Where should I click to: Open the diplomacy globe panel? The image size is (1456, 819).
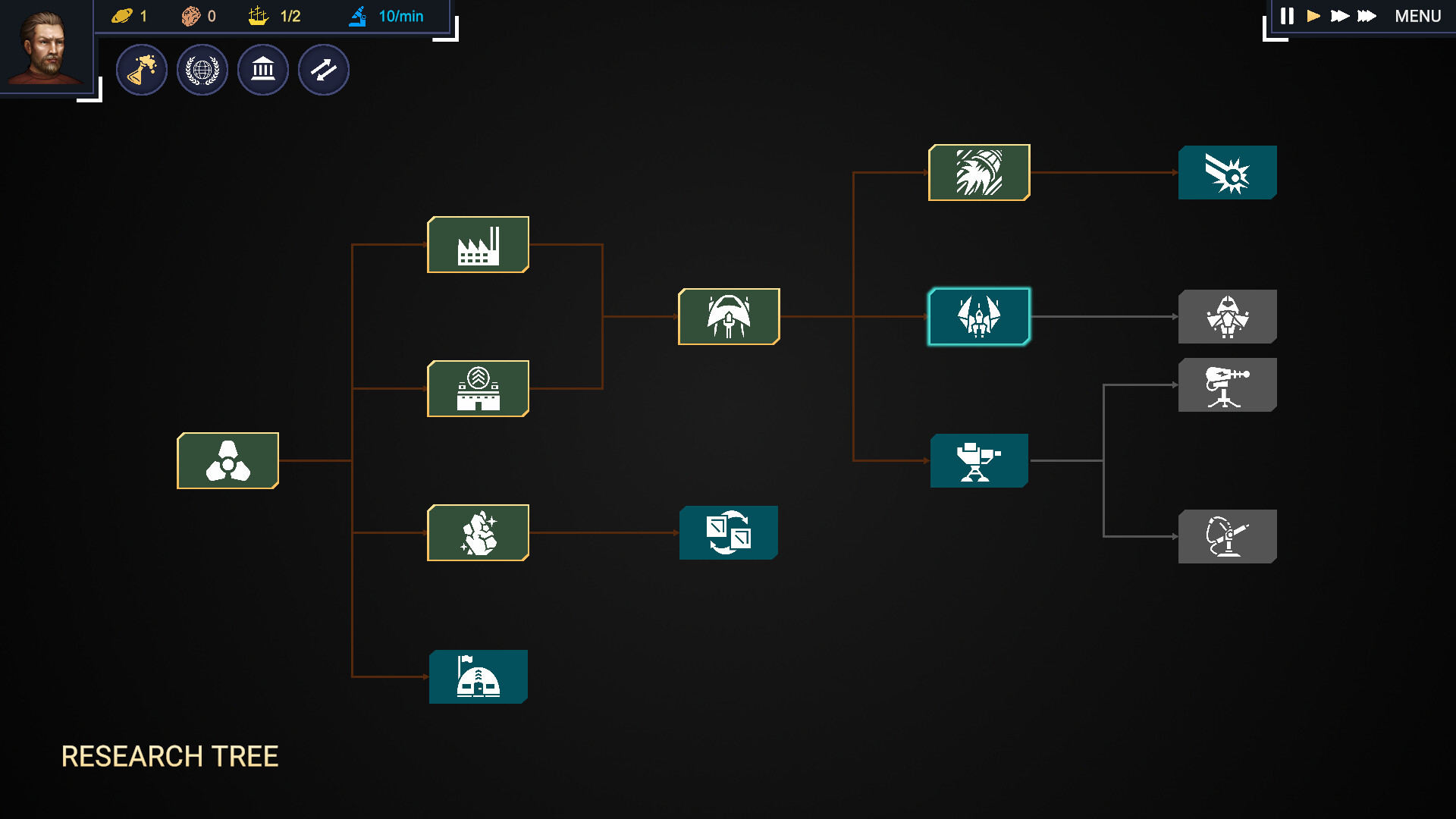202,69
